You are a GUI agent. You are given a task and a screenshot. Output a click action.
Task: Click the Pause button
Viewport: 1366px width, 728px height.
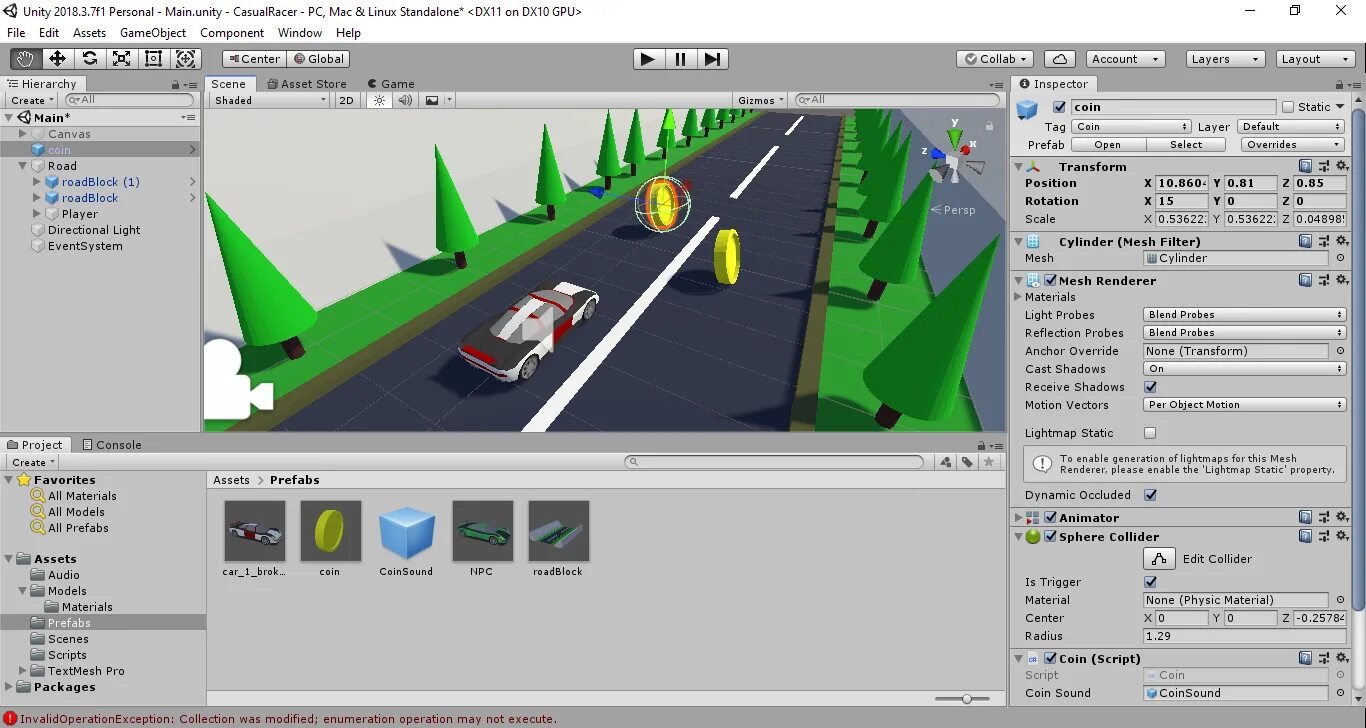click(x=680, y=59)
